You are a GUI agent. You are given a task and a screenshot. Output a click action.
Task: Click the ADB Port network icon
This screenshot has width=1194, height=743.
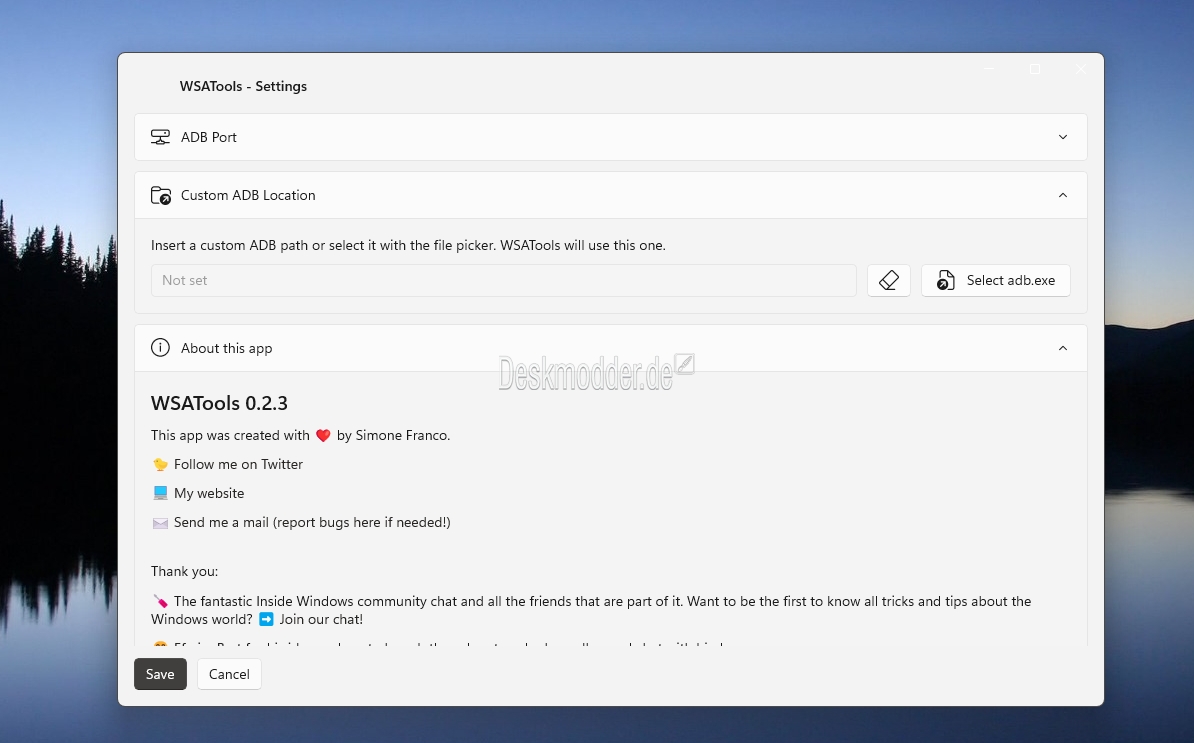(160, 137)
